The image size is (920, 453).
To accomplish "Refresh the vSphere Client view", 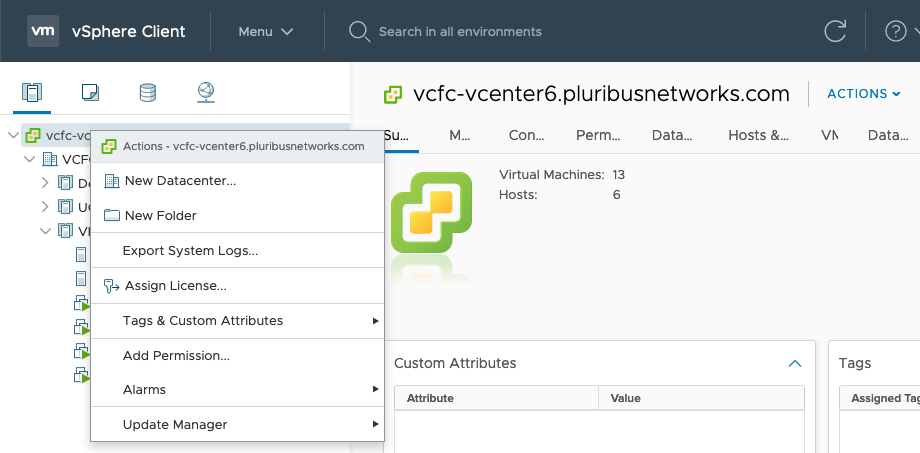I will pos(835,31).
